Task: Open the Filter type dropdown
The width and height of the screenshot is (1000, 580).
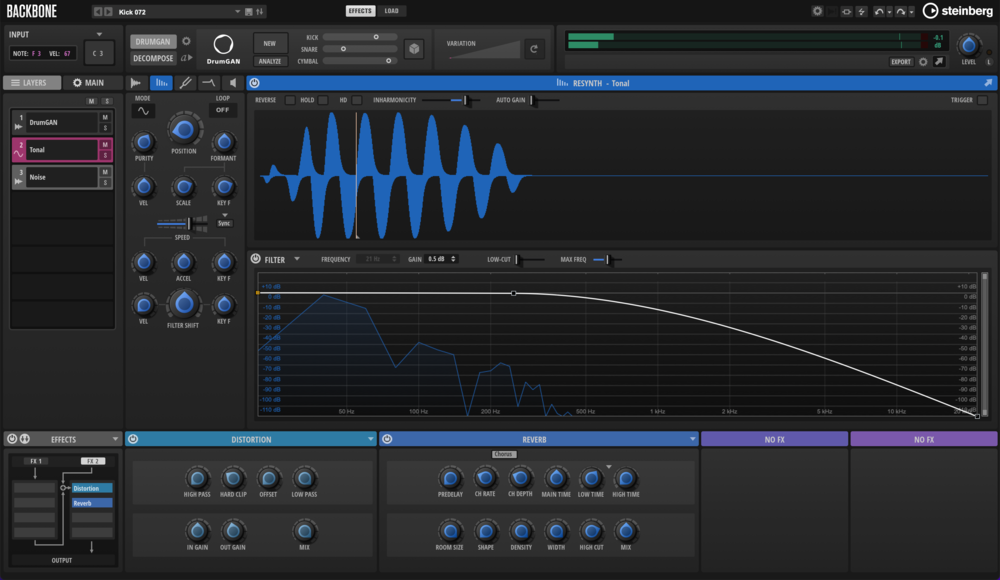Action: coord(298,259)
